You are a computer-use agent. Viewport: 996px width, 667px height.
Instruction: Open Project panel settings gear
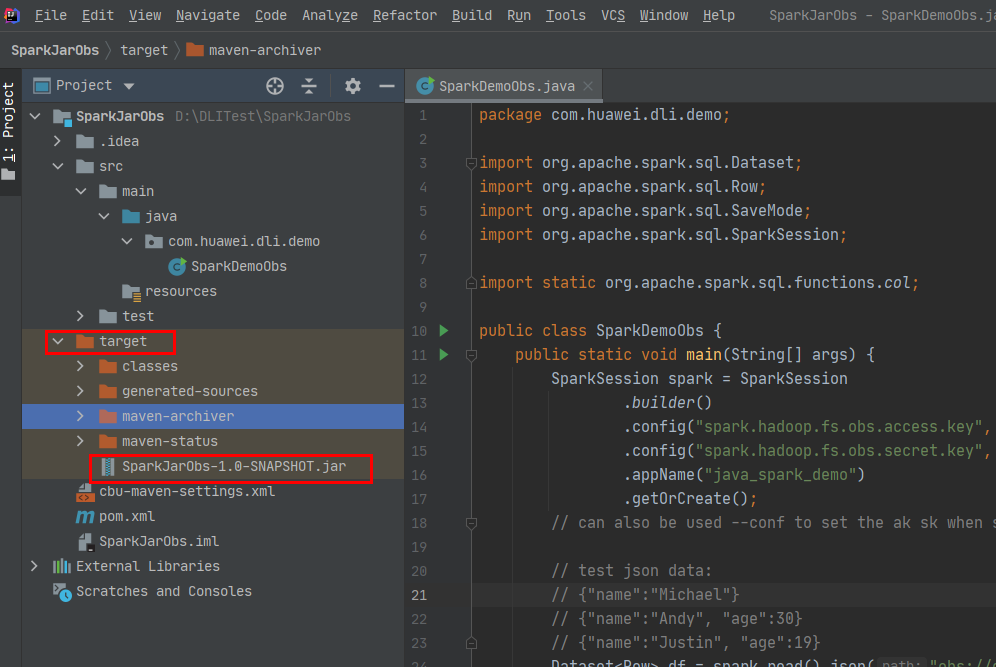tap(353, 86)
